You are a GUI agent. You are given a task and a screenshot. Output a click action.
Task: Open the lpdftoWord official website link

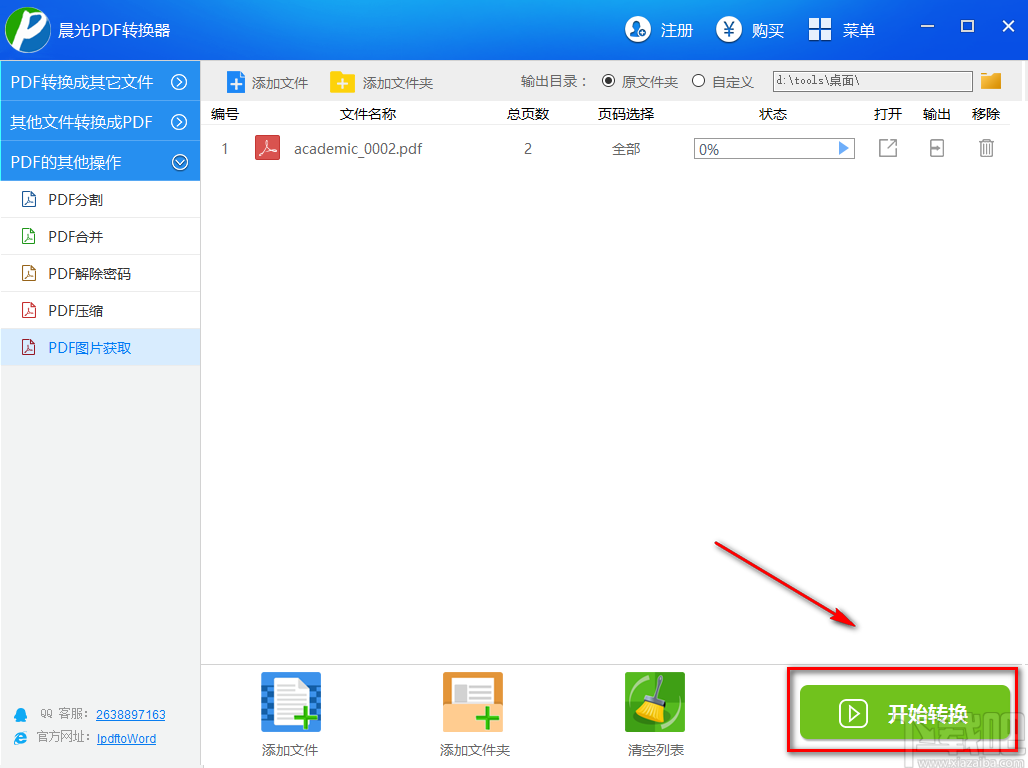coord(126,738)
